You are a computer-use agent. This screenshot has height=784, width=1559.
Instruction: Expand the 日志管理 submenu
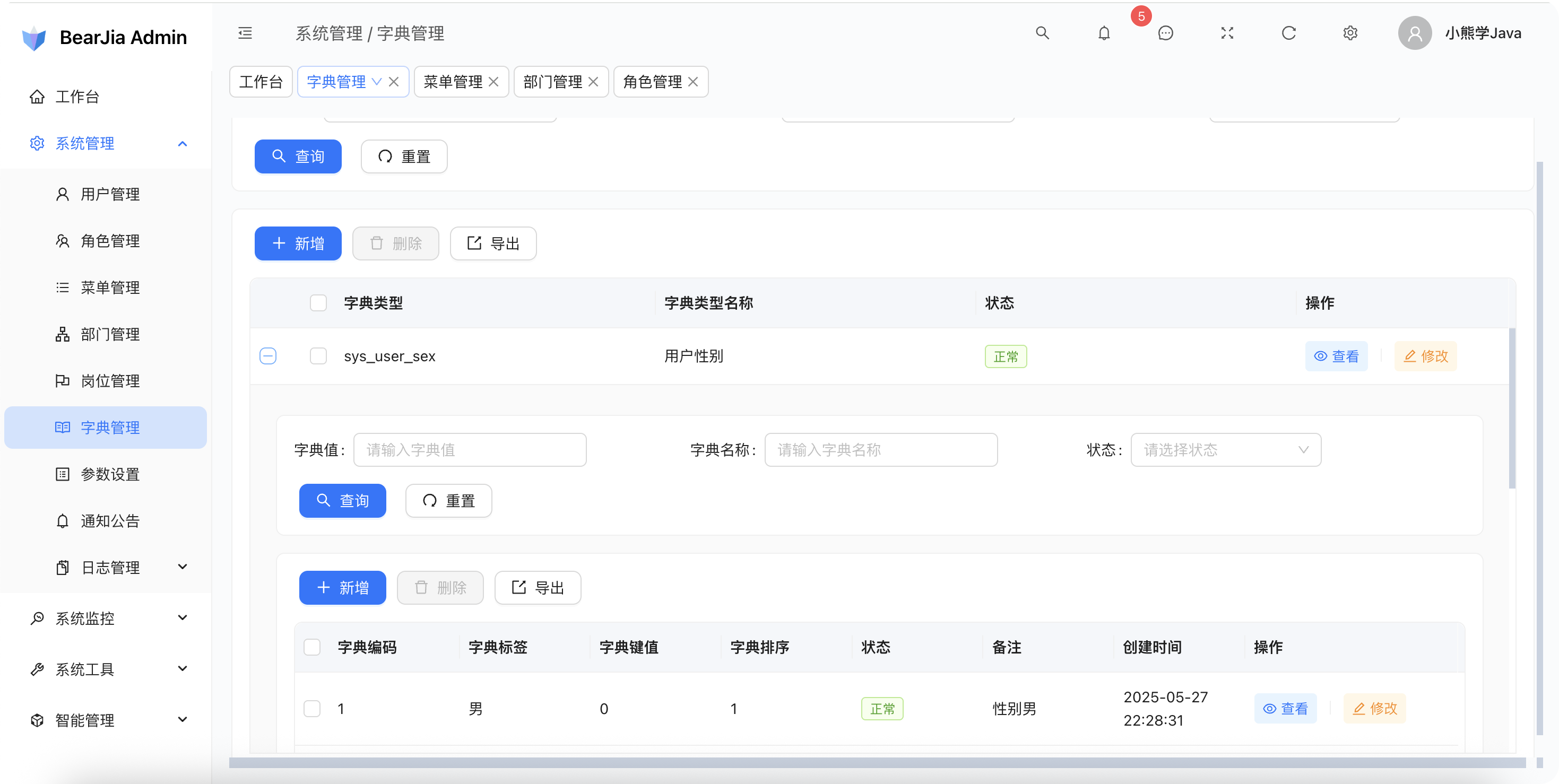(106, 568)
